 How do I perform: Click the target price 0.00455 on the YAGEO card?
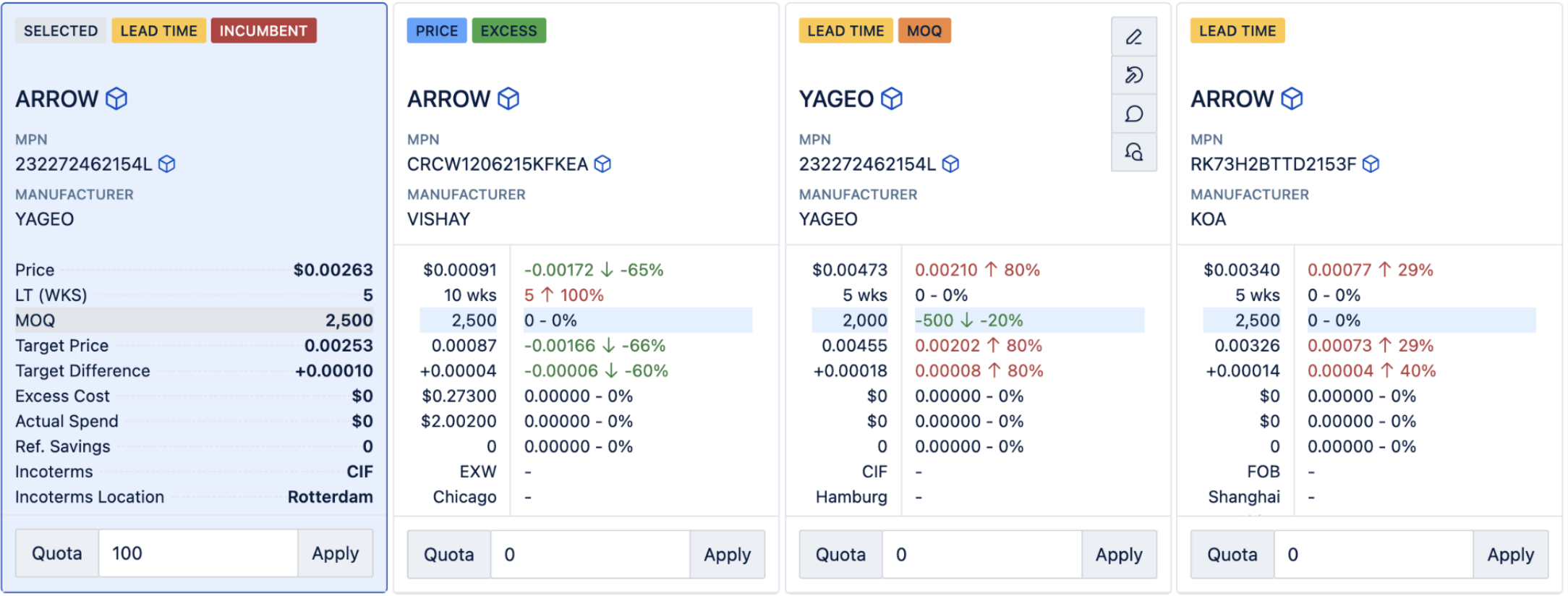click(x=855, y=346)
